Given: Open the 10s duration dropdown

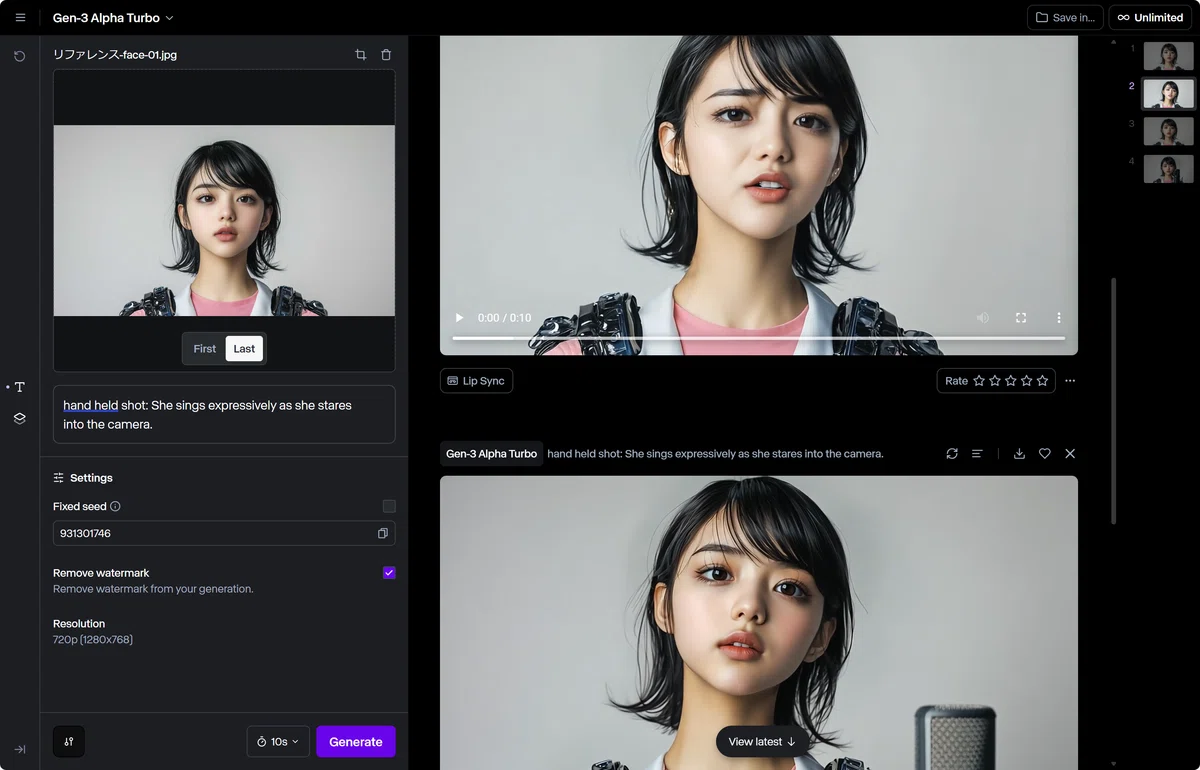Looking at the screenshot, I should (278, 741).
